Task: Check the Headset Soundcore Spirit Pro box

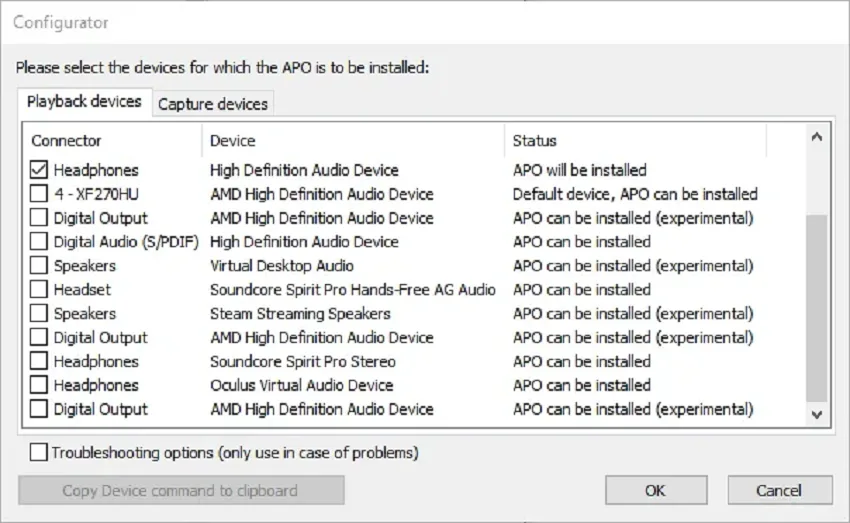Action: [38, 289]
